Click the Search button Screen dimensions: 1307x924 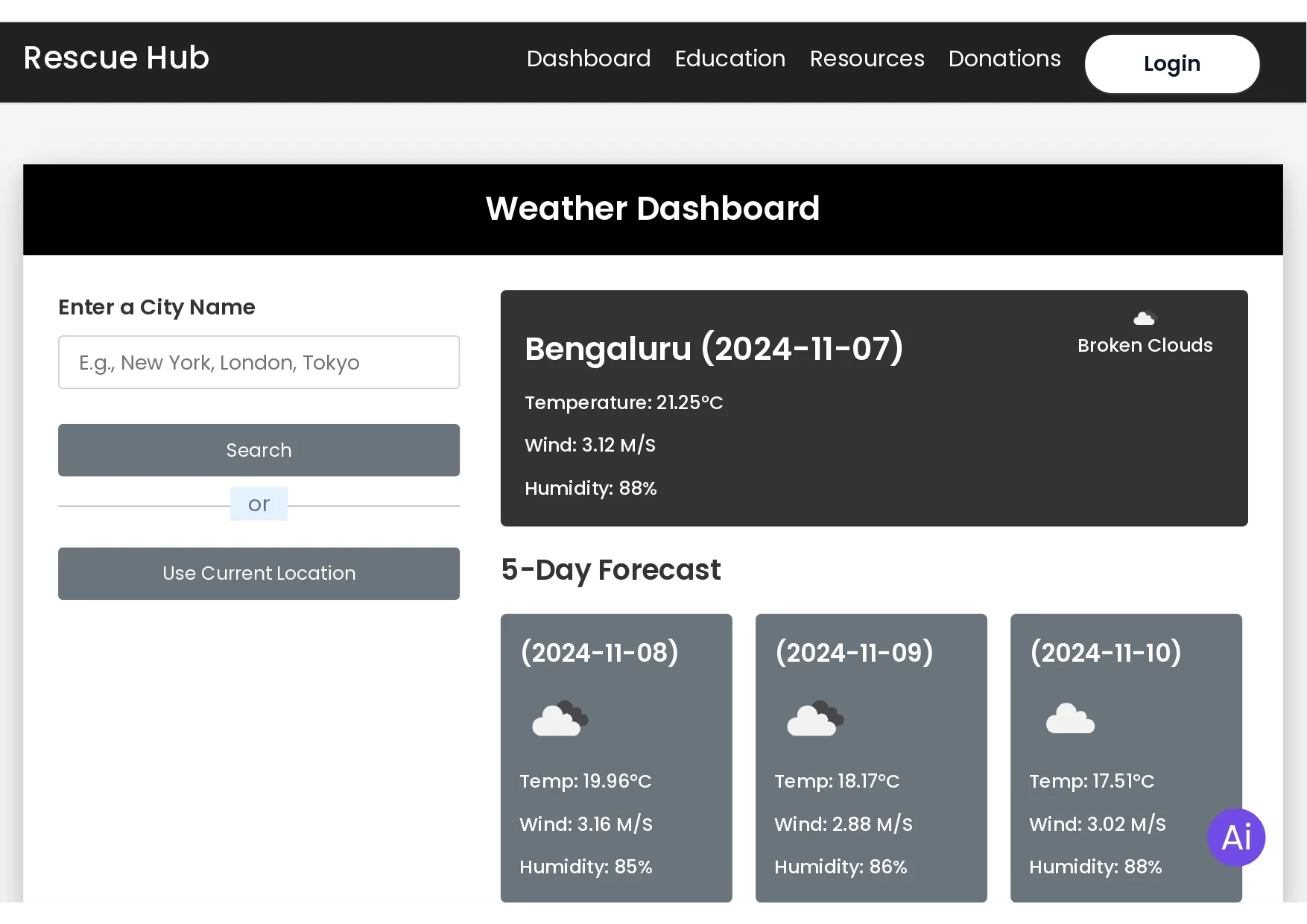pos(259,450)
